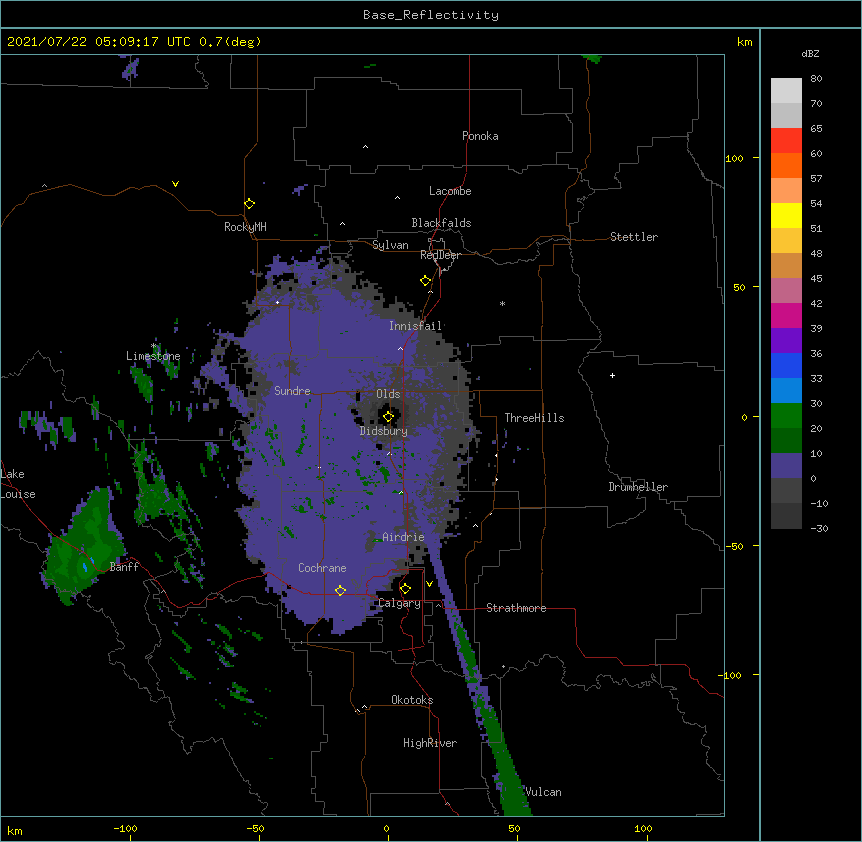This screenshot has width=862, height=842.
Task: Click the Ponoka city label
Action: [x=480, y=136]
